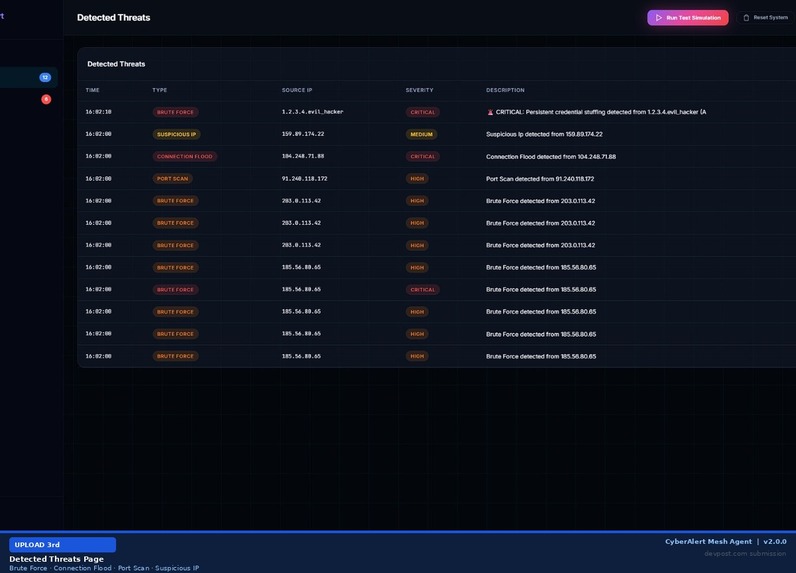Open the sidebar item with red 6 badge
The width and height of the screenshot is (796, 573).
click(28, 99)
